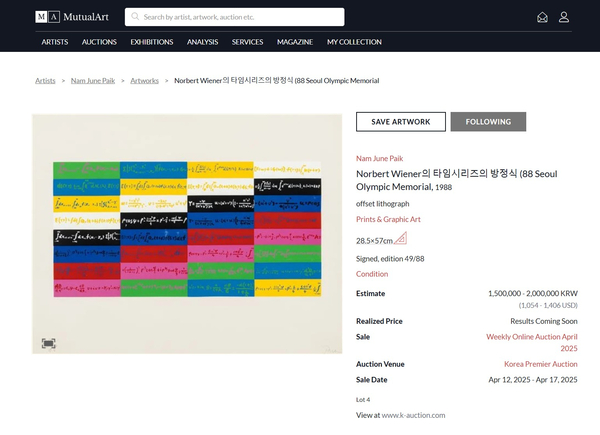Viewport: 600px width, 435px height.
Task: Open the Condition link
Action: click(x=372, y=274)
